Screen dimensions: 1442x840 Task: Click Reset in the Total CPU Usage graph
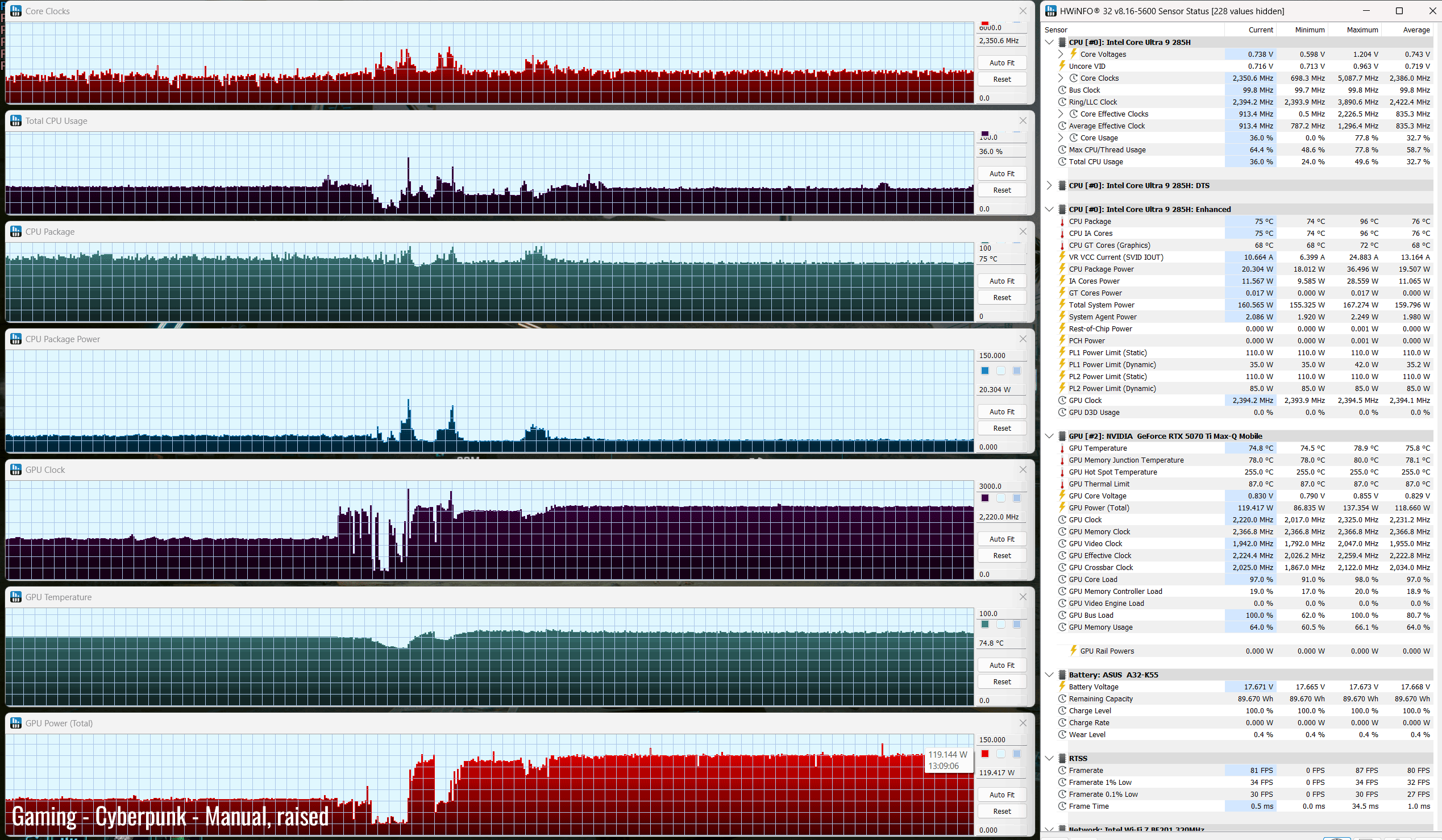point(1001,190)
